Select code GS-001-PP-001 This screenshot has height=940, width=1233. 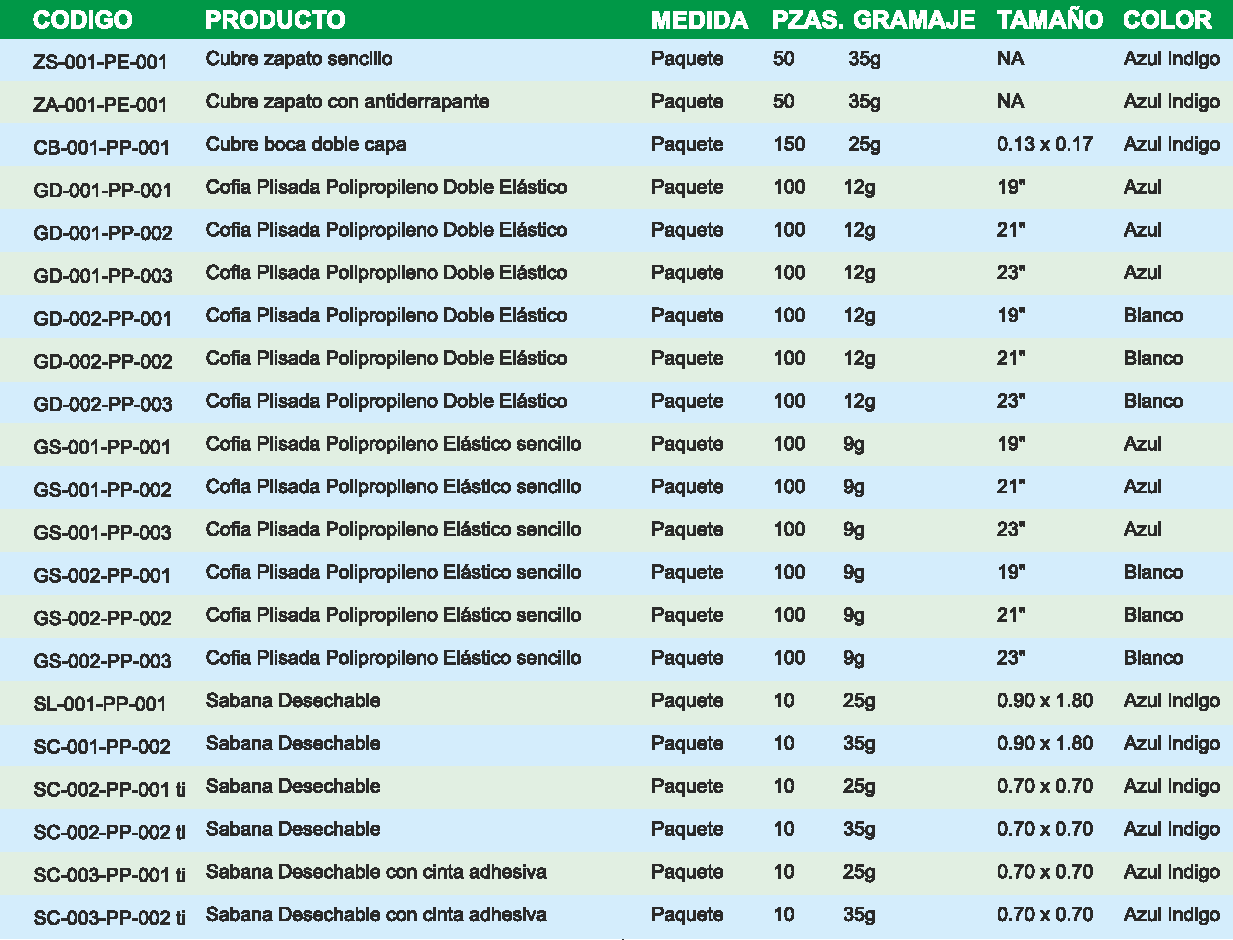point(102,447)
